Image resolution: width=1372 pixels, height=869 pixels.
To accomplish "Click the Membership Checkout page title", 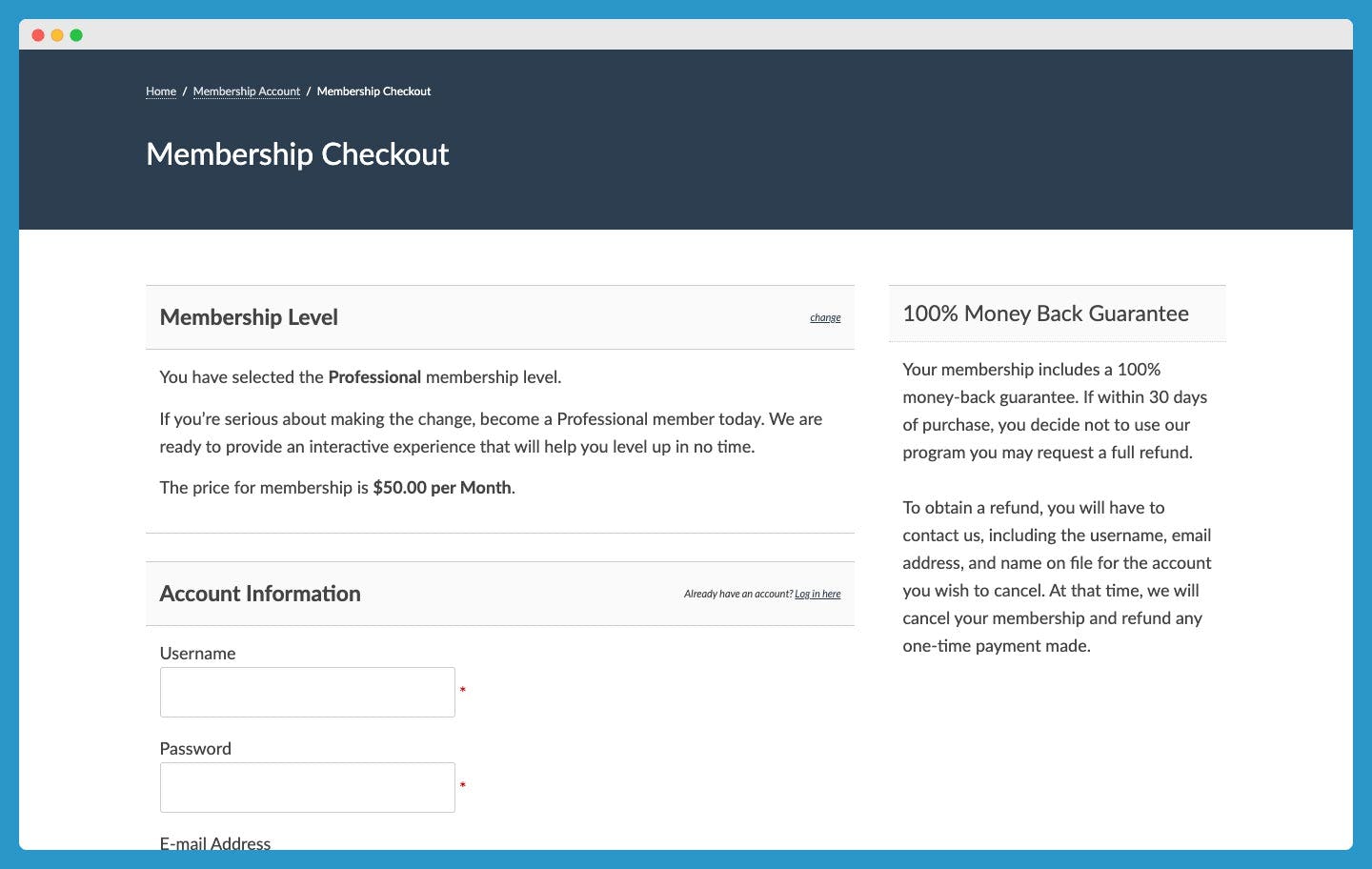I will pos(296,153).
